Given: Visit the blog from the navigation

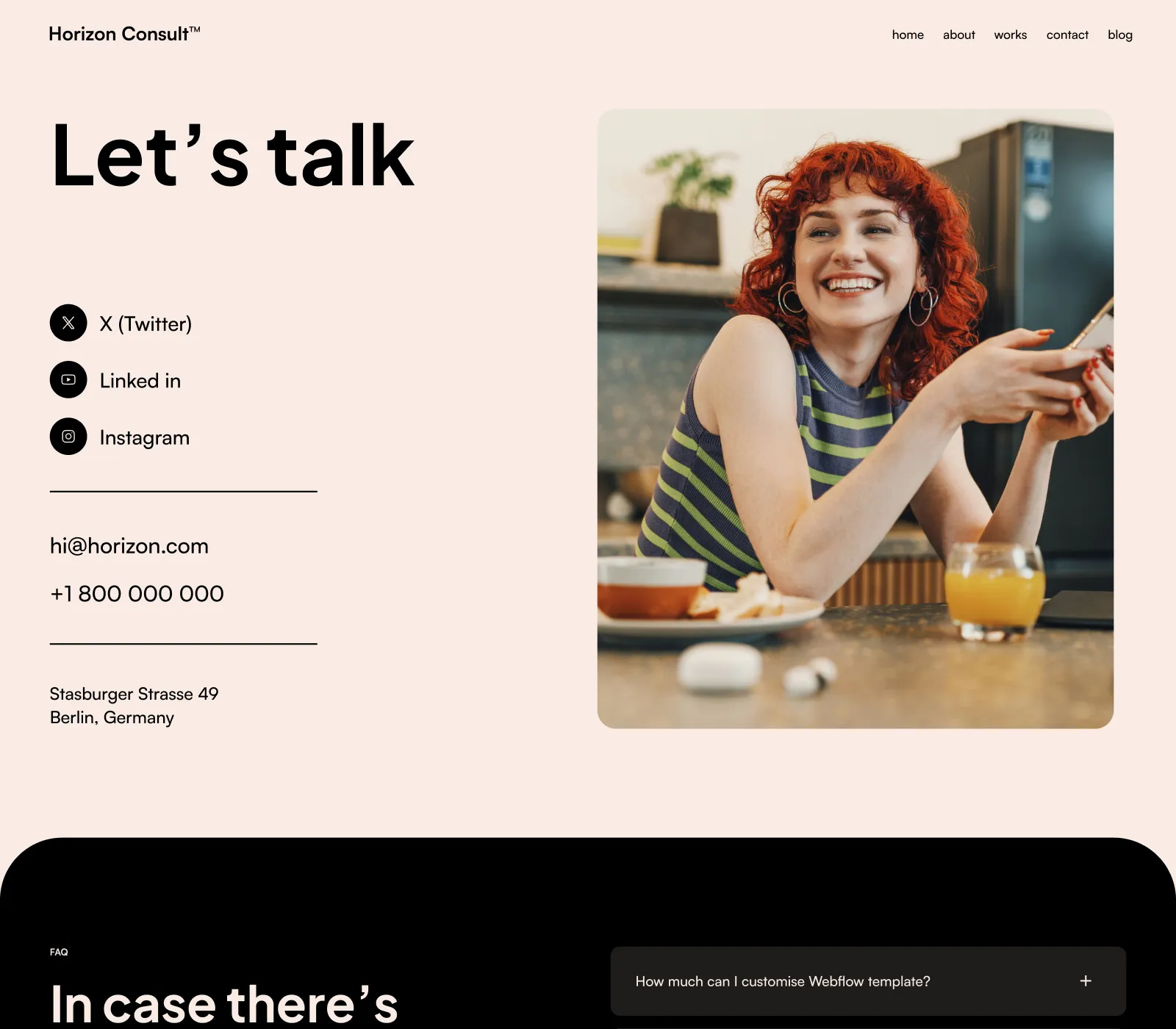Looking at the screenshot, I should coord(1120,35).
